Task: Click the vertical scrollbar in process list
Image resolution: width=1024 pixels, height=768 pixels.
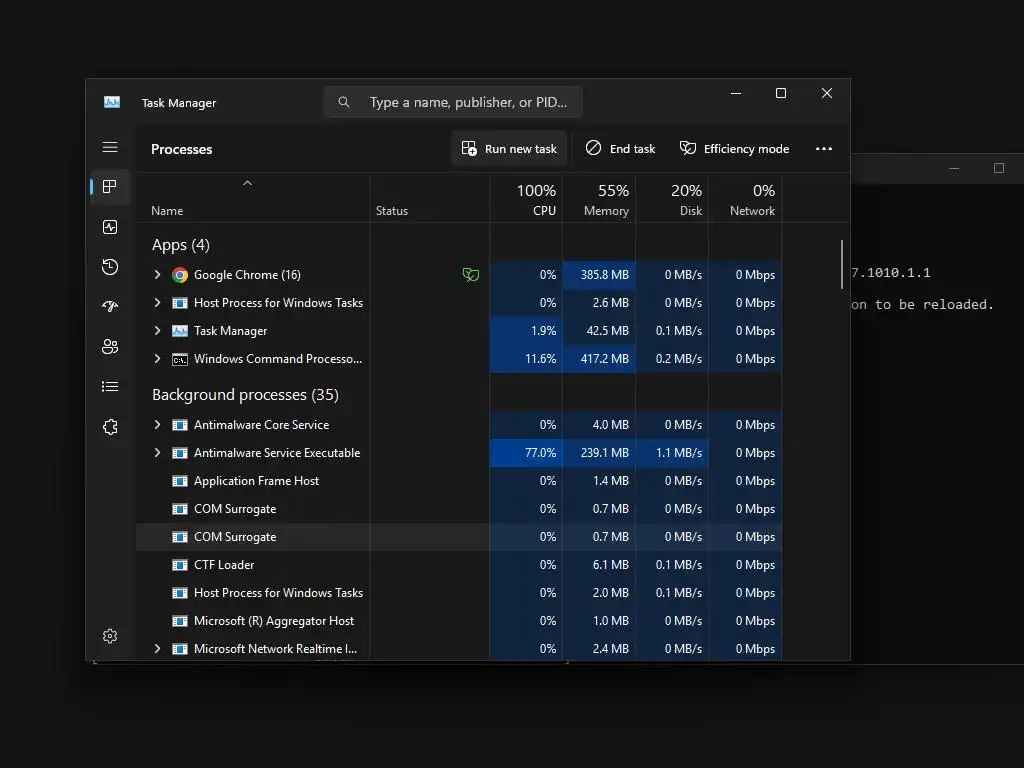Action: (x=842, y=264)
